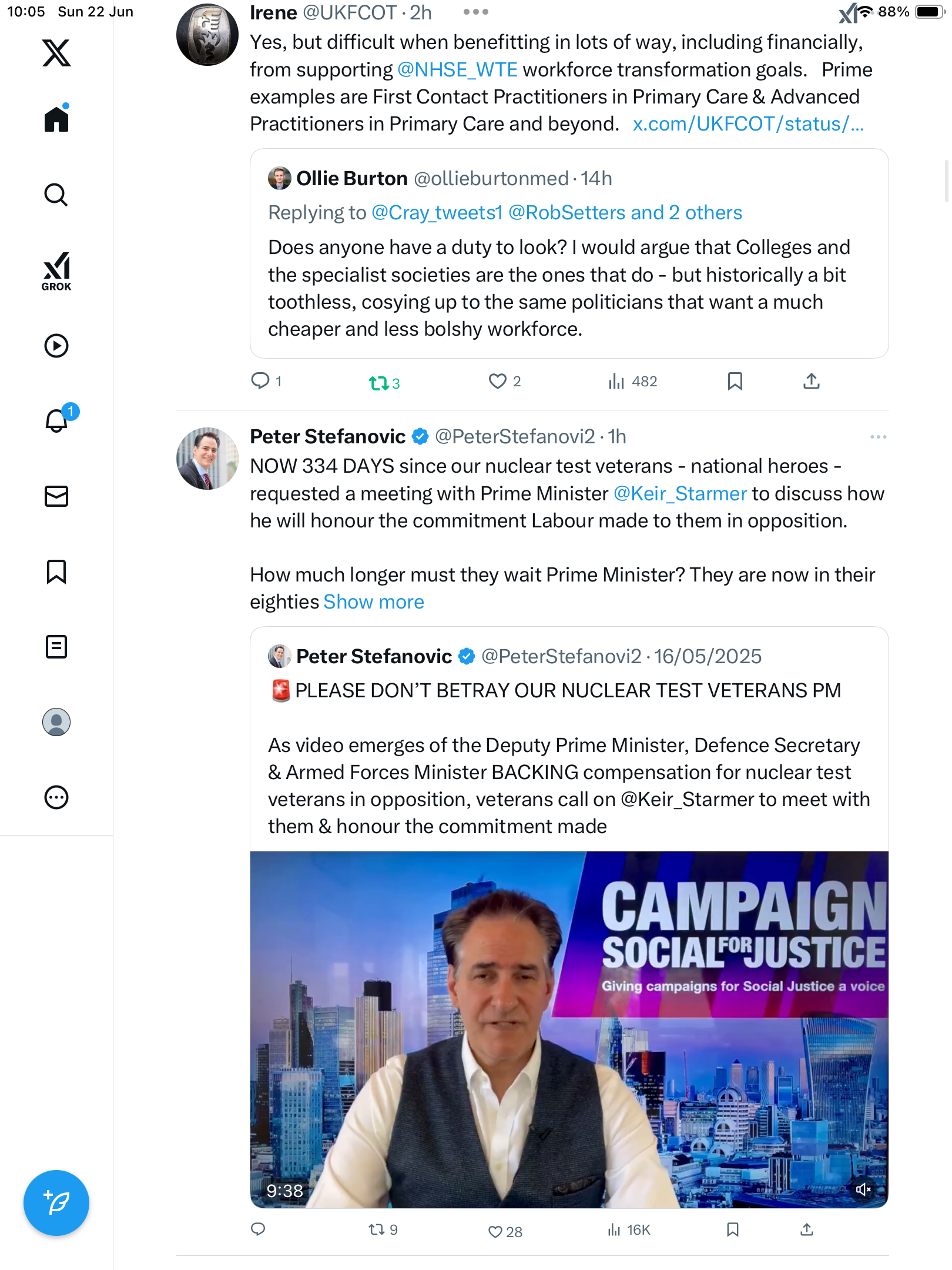952x1270 pixels.
Task: Open view analytics showing 16K views
Action: click(x=629, y=1230)
